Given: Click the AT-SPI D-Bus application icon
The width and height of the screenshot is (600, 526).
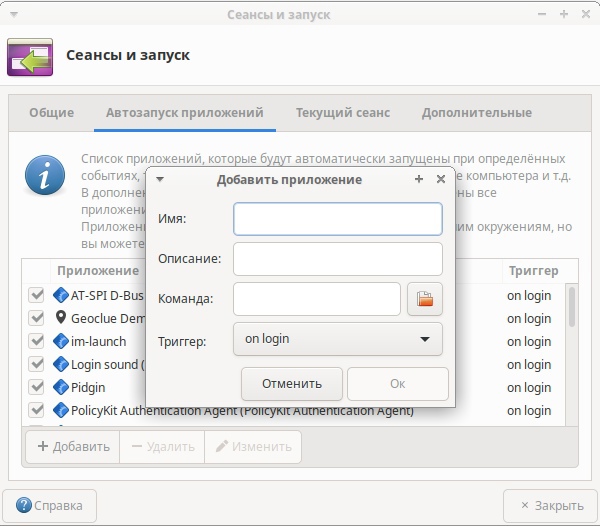Looking at the screenshot, I should pos(61,295).
